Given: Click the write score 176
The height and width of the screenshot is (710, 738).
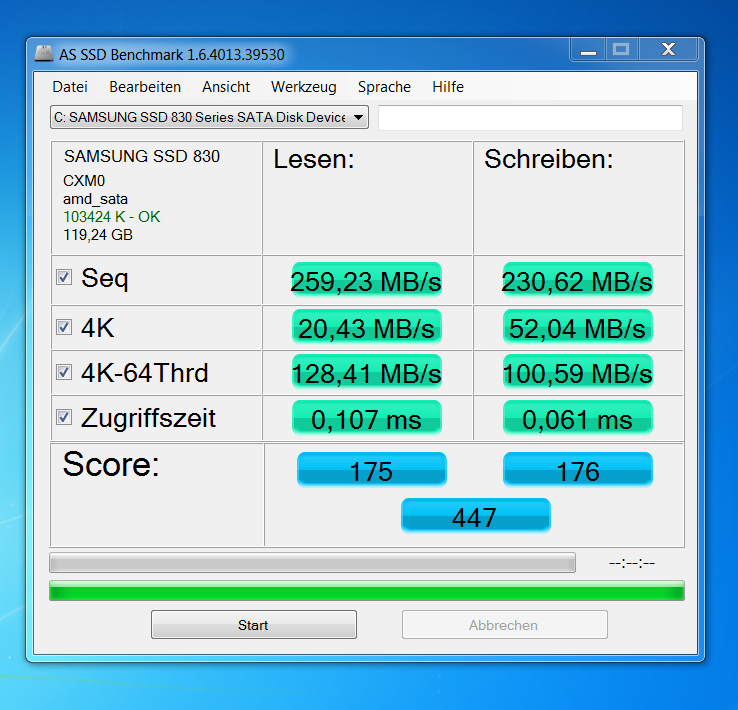Looking at the screenshot, I should point(578,470).
